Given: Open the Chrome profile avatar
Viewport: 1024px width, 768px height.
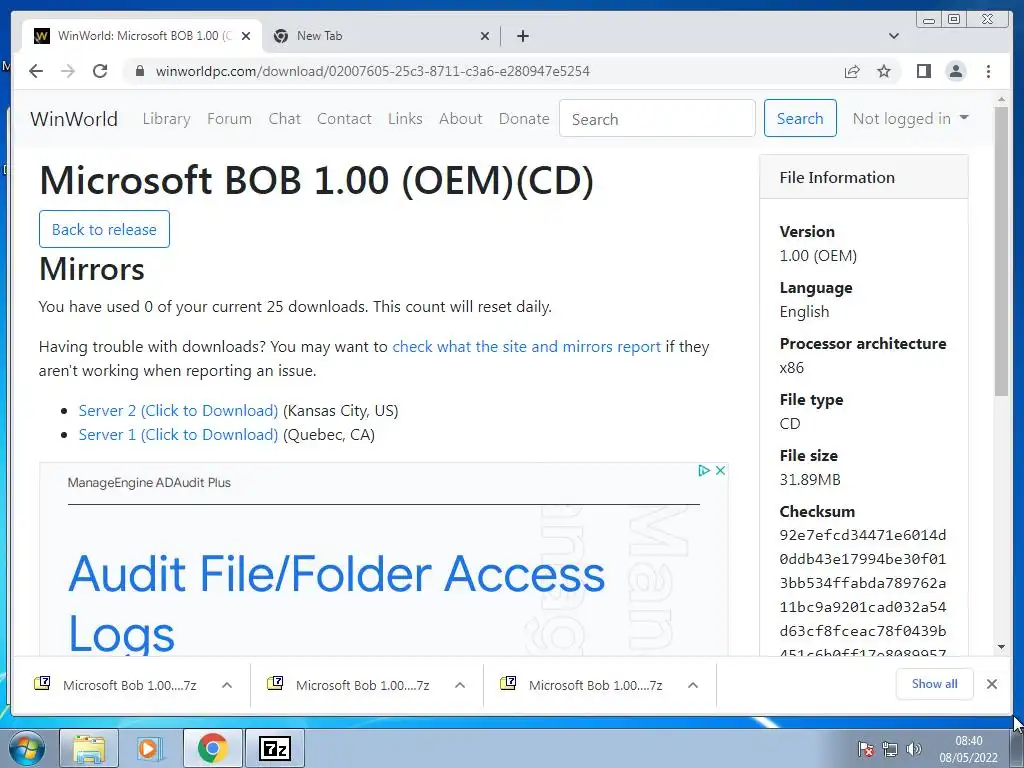Looking at the screenshot, I should pos(955,71).
